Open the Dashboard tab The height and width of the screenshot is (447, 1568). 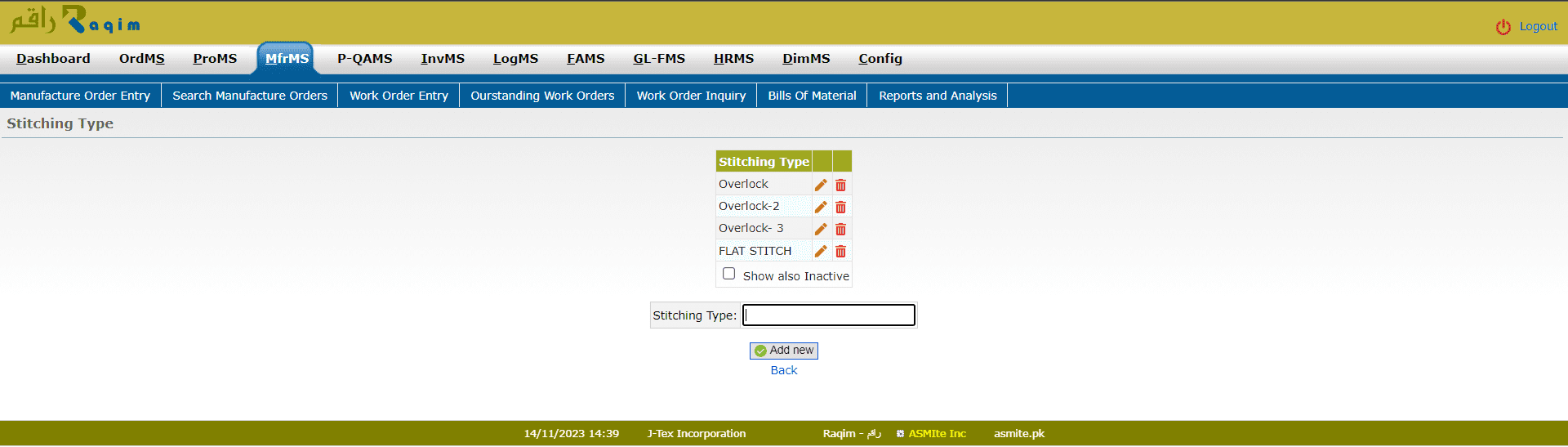[53, 59]
